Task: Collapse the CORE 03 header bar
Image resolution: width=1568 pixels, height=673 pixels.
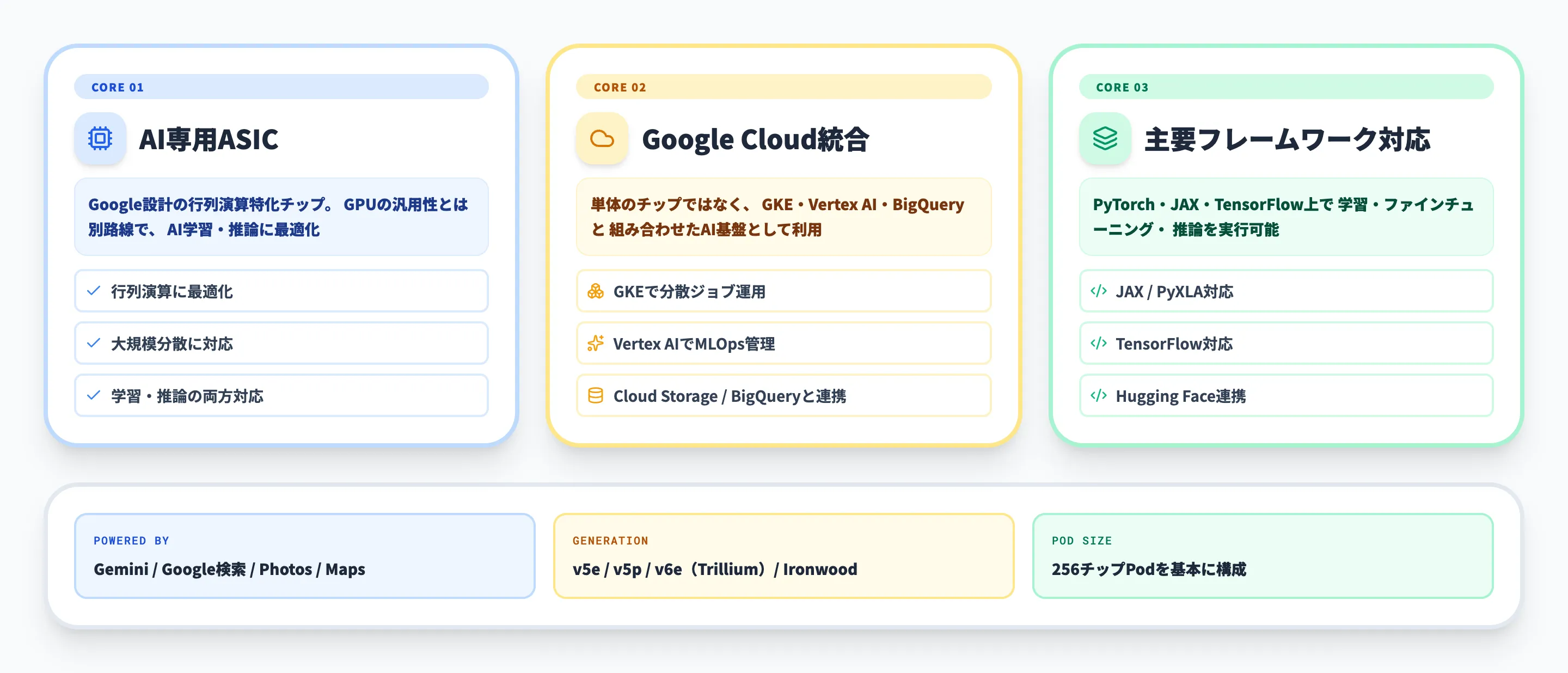Action: tap(1286, 87)
